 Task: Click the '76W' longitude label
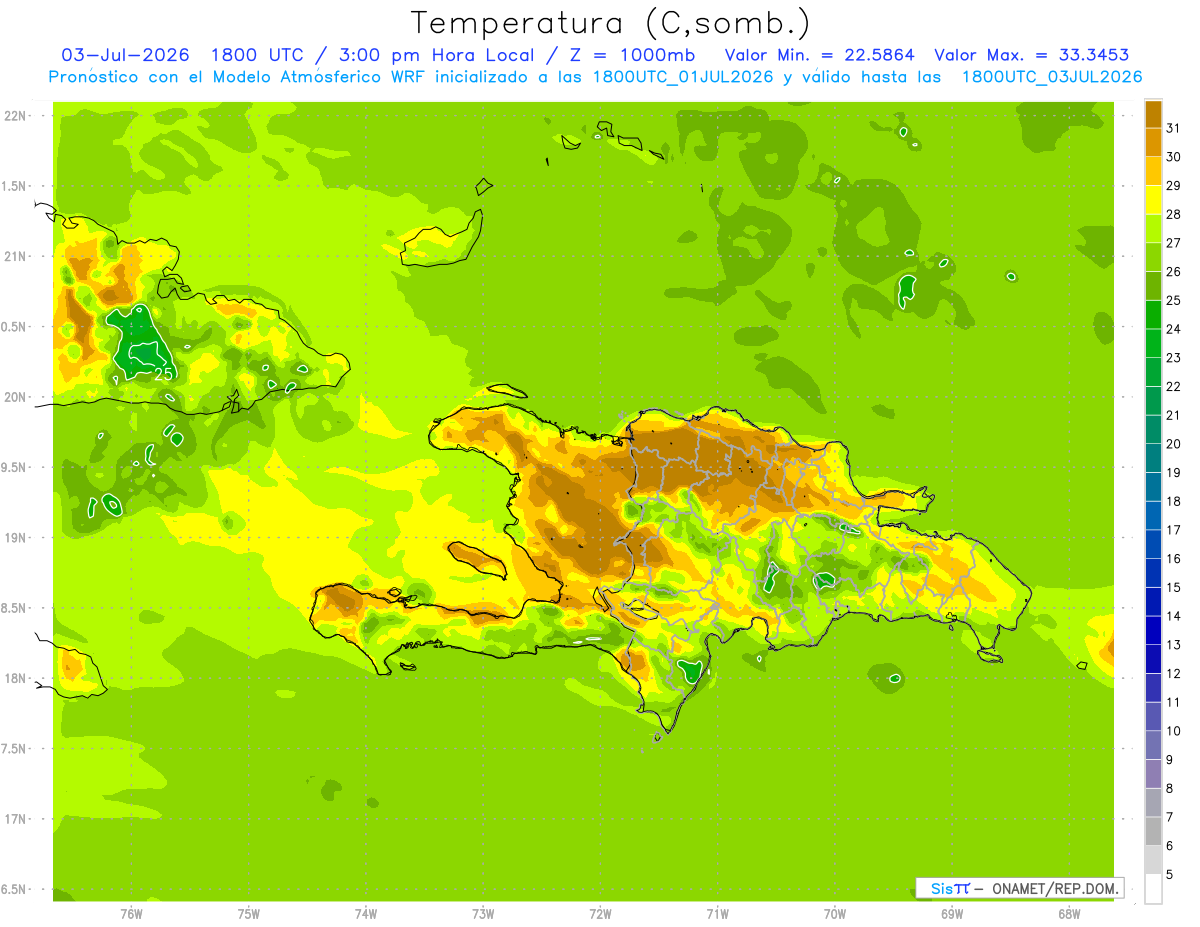[131, 913]
